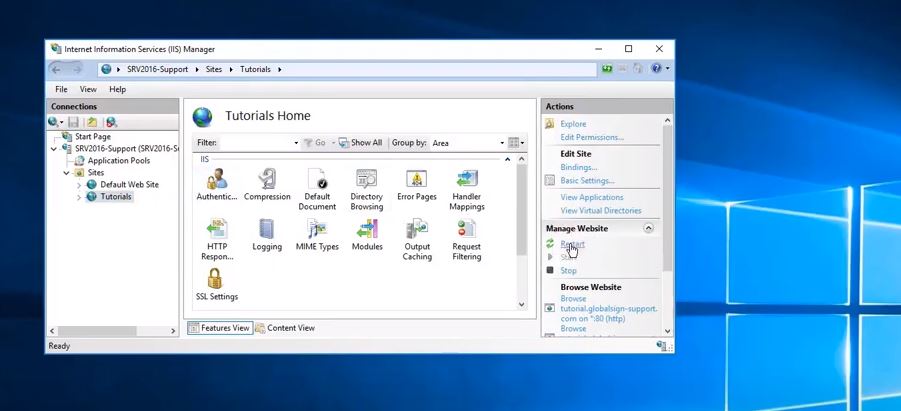Switch to the Features View tab

220,328
